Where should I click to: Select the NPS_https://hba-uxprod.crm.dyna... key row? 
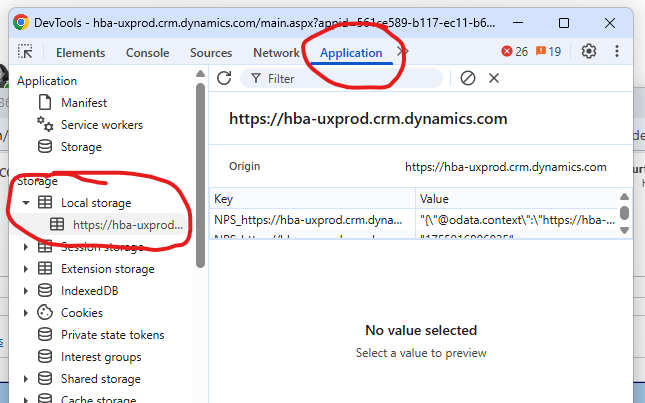[x=312, y=220]
